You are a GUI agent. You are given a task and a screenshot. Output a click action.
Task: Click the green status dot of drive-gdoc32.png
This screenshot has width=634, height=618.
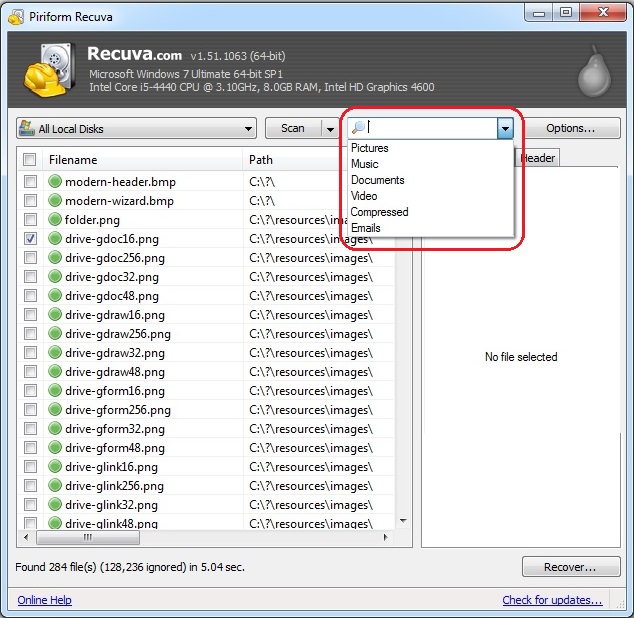pos(55,276)
